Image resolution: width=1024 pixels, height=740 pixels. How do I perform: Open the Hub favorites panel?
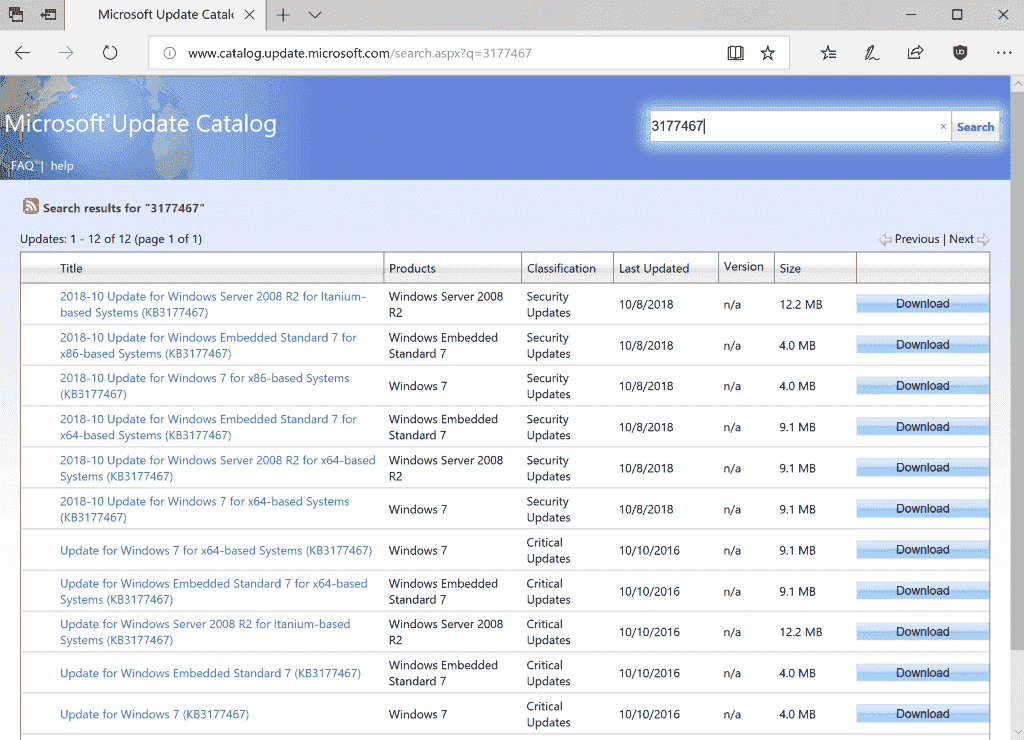(828, 52)
